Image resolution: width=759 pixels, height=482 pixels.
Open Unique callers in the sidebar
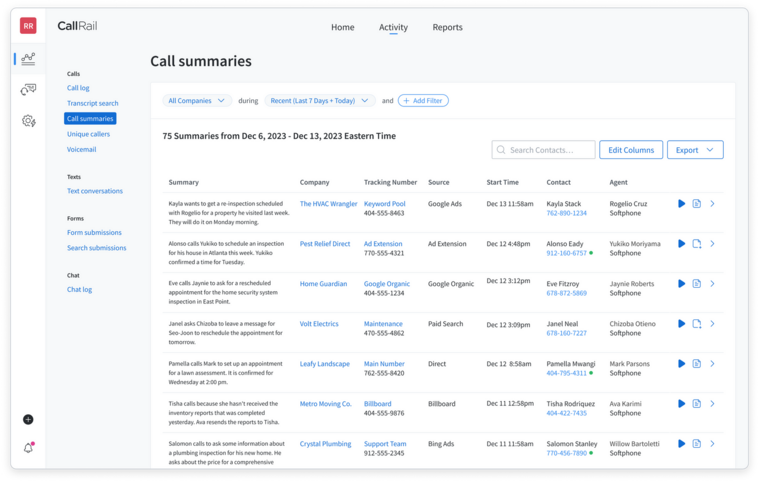click(89, 134)
